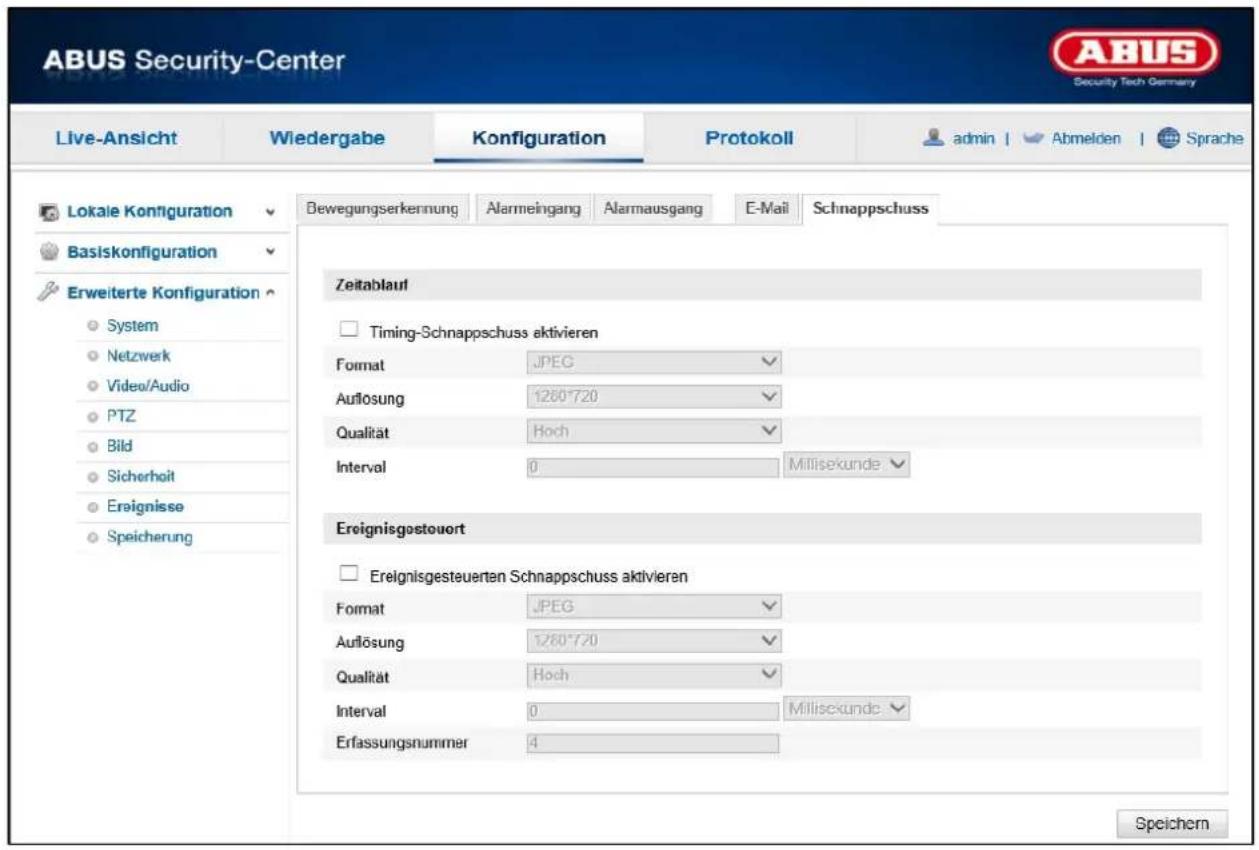Open the Zeitablauf Format JPEG dropdown

(x=652, y=361)
